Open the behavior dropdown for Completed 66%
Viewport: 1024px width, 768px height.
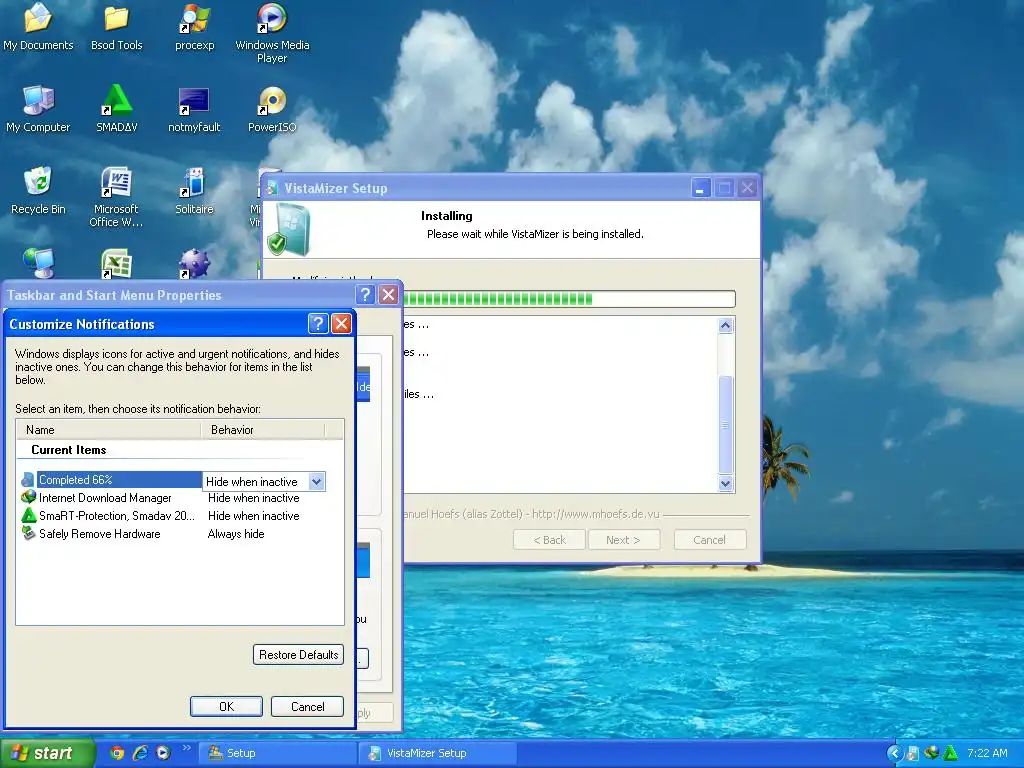click(317, 482)
